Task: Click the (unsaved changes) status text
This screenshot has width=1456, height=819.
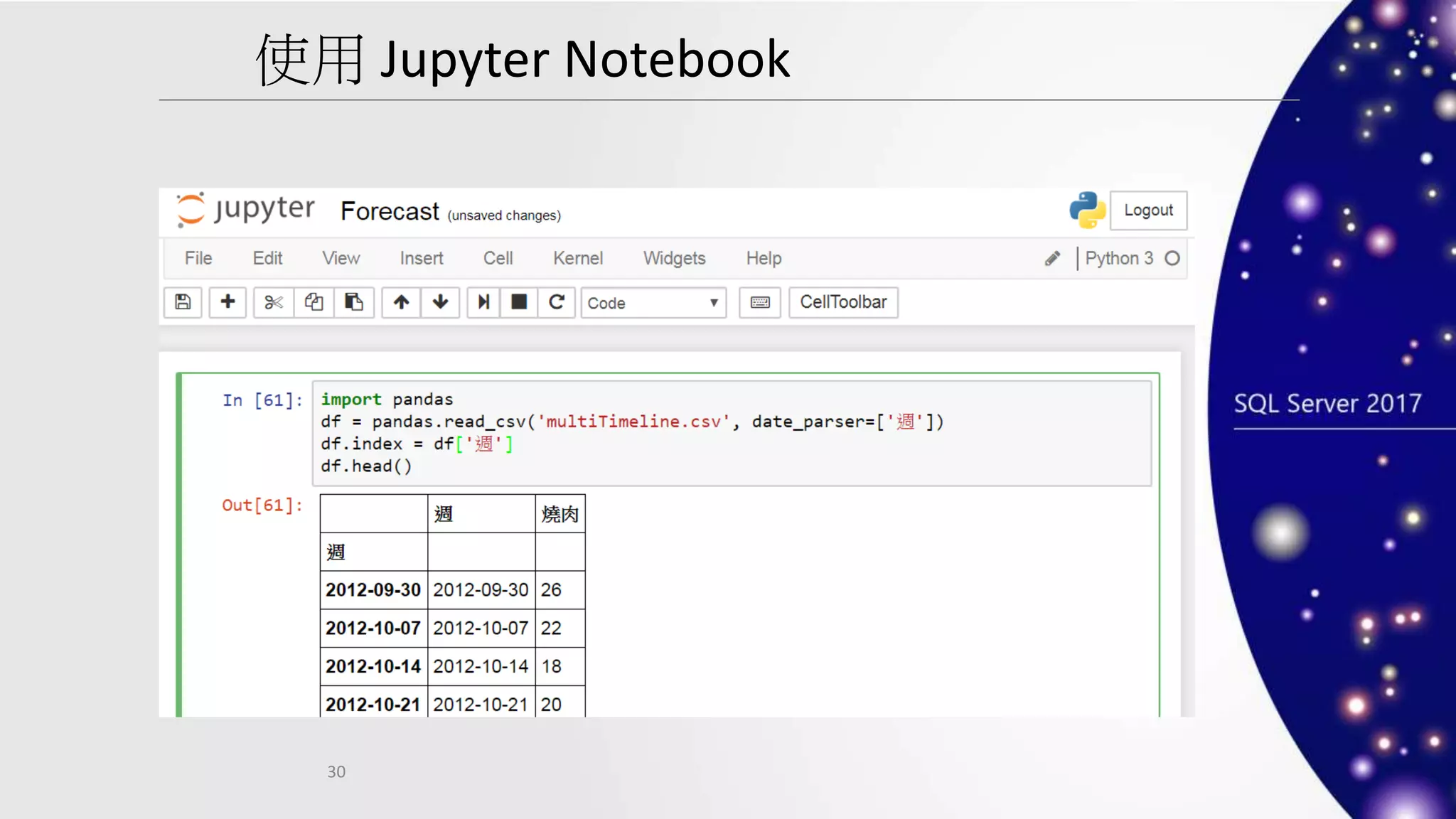Action: [x=504, y=215]
